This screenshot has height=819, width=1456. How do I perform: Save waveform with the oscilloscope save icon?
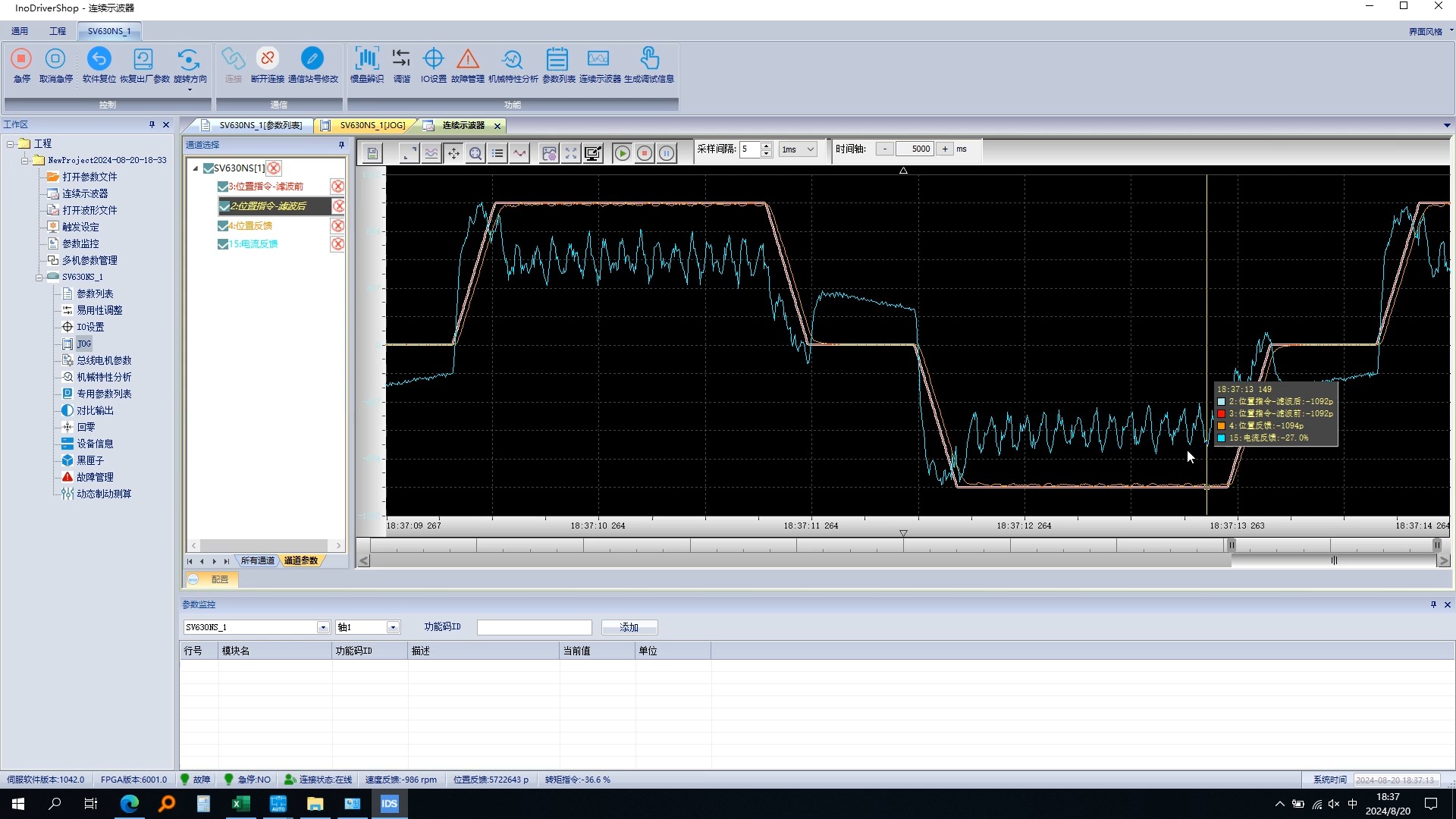372,154
